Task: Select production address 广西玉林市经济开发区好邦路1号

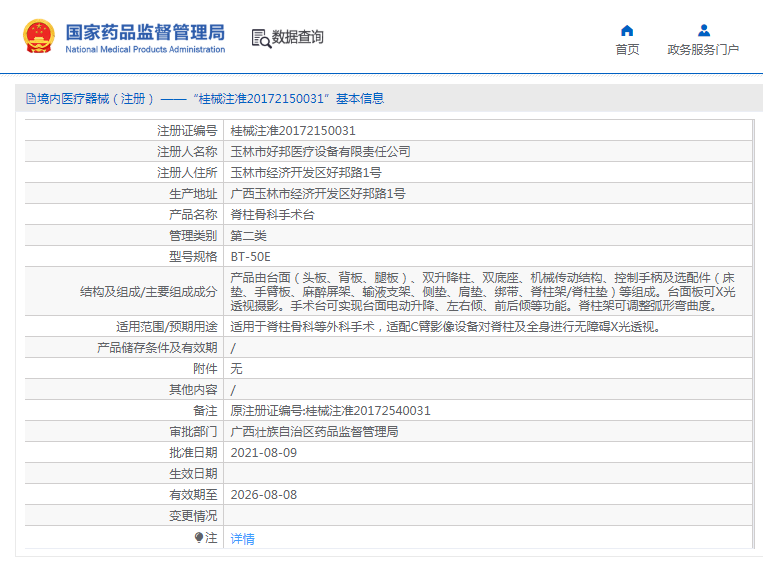Action: 318,194
